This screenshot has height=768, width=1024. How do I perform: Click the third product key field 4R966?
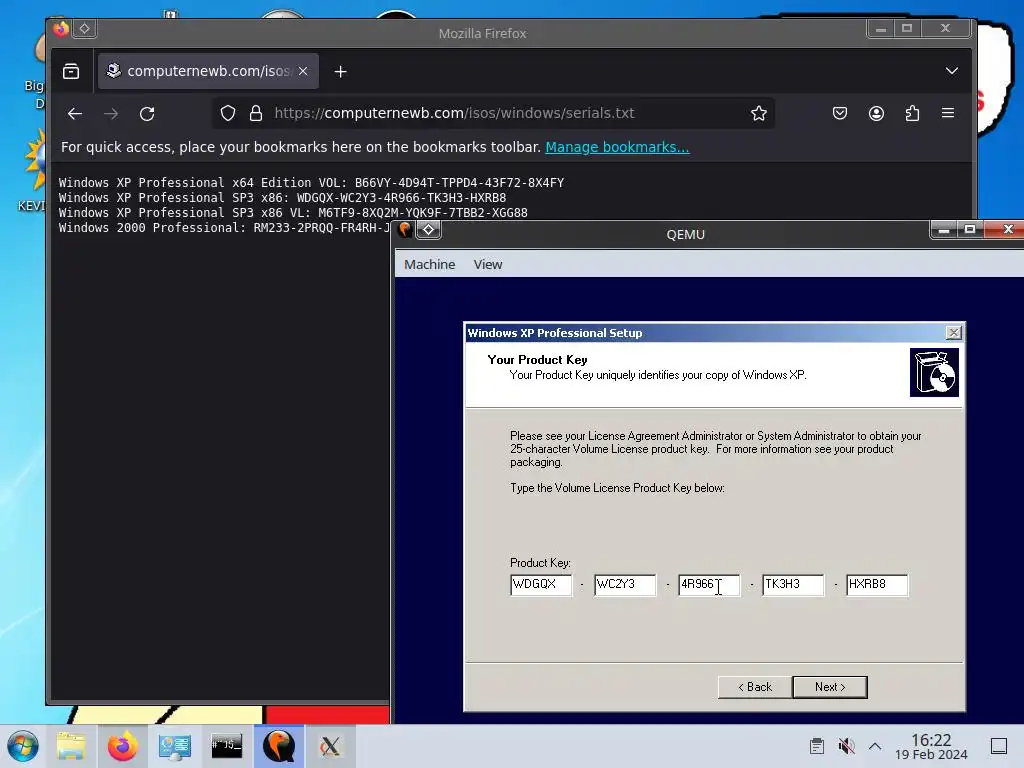(x=709, y=584)
